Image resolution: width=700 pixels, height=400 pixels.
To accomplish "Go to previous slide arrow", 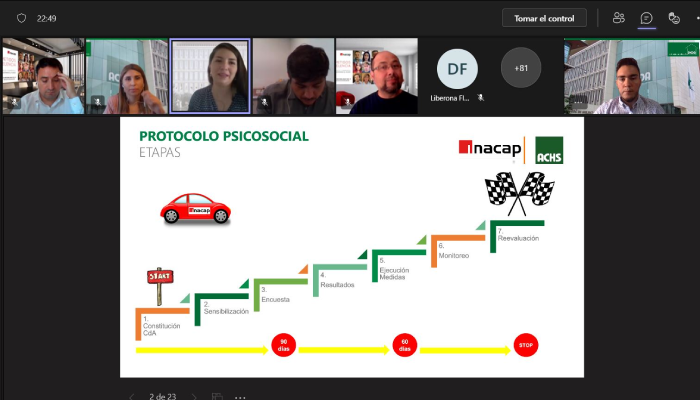I will click(x=131, y=396).
